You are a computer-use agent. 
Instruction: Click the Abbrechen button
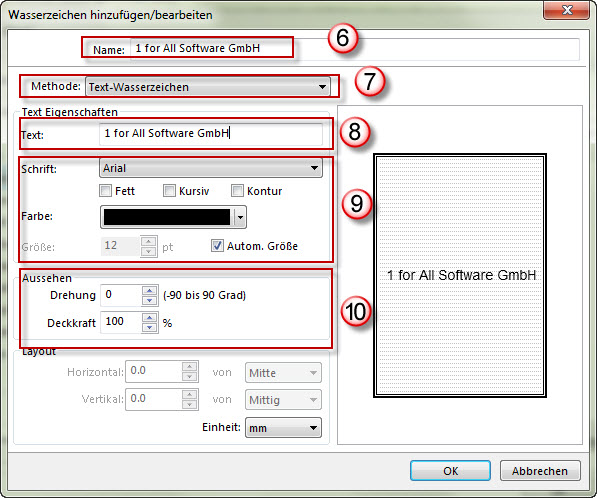[x=540, y=471]
